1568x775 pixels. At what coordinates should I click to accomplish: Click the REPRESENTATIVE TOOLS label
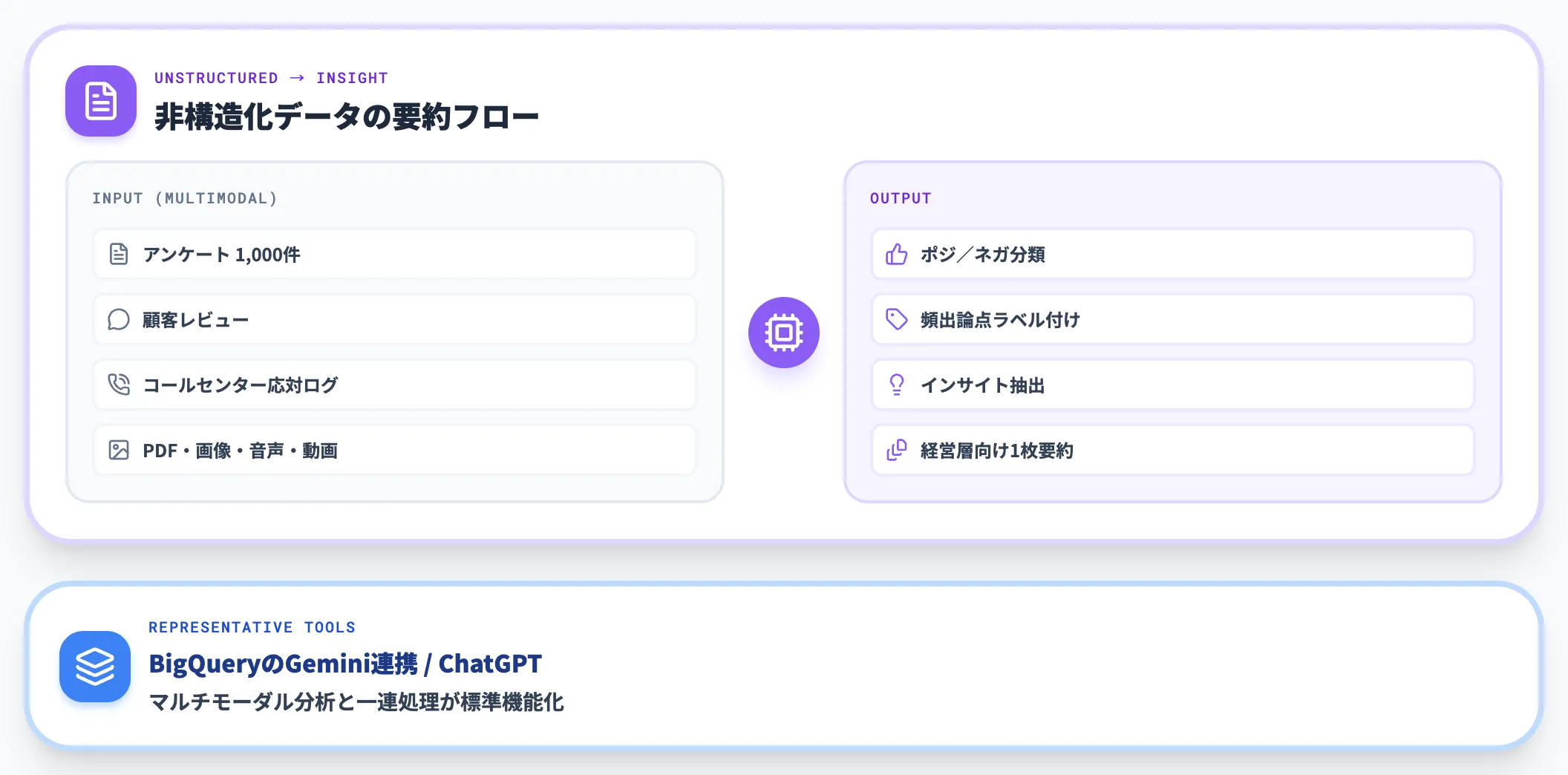(252, 627)
